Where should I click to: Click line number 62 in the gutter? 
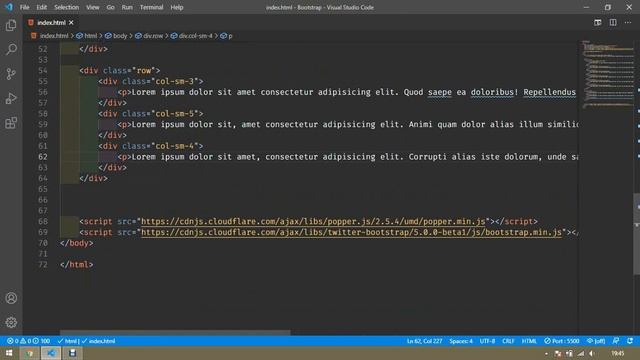43,157
